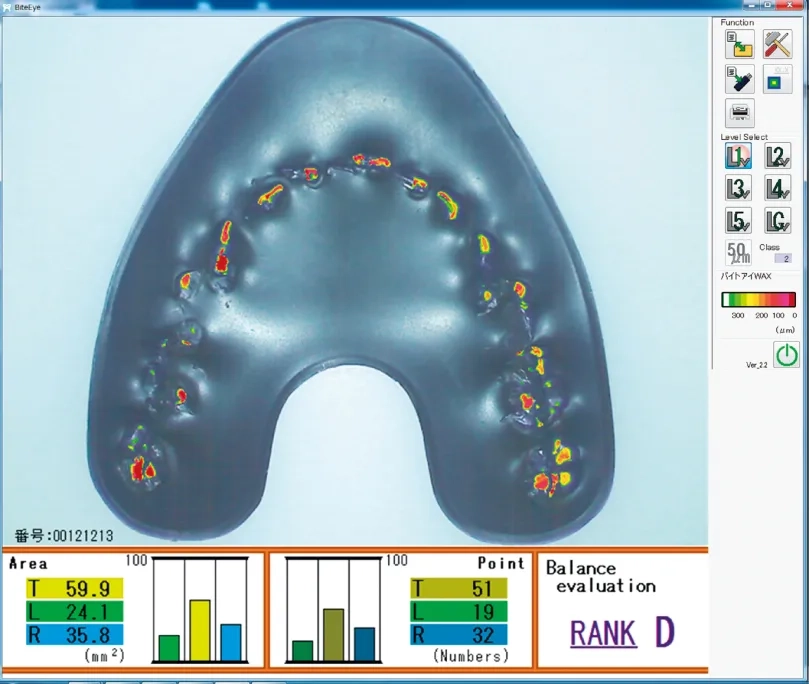Click the green power button icon
This screenshot has width=809, height=684.
click(786, 354)
